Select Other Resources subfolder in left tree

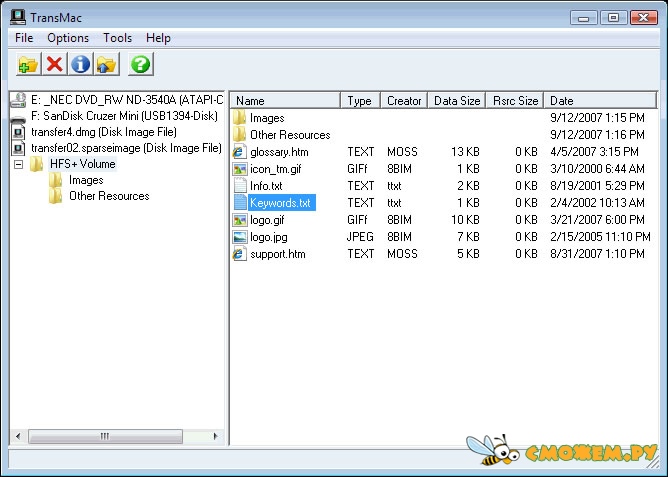click(109, 196)
